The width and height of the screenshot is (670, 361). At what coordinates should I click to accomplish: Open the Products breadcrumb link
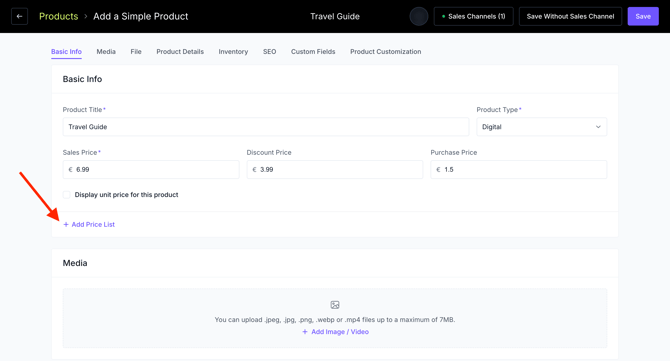click(59, 16)
